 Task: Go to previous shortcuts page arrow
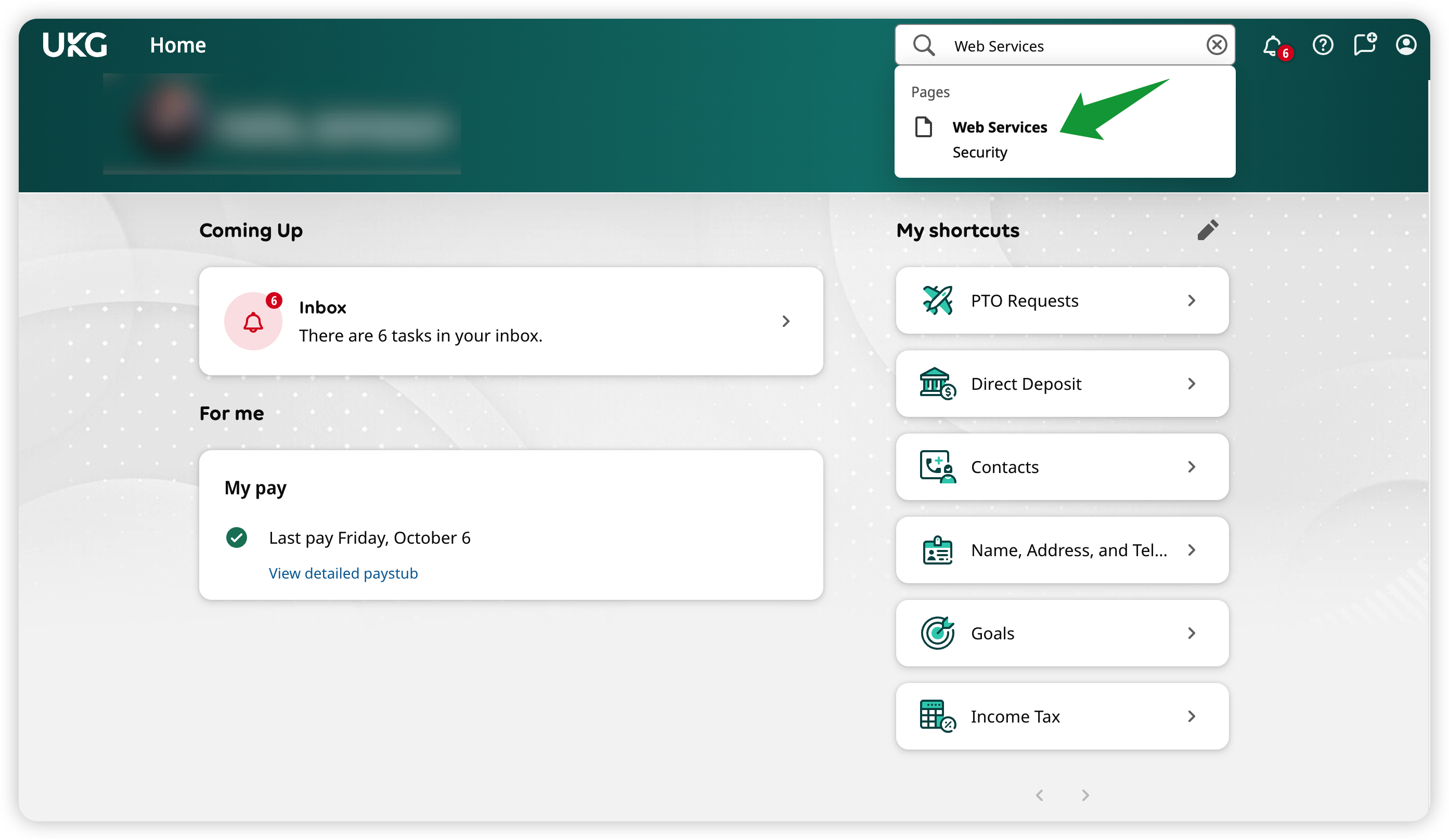coord(1040,795)
